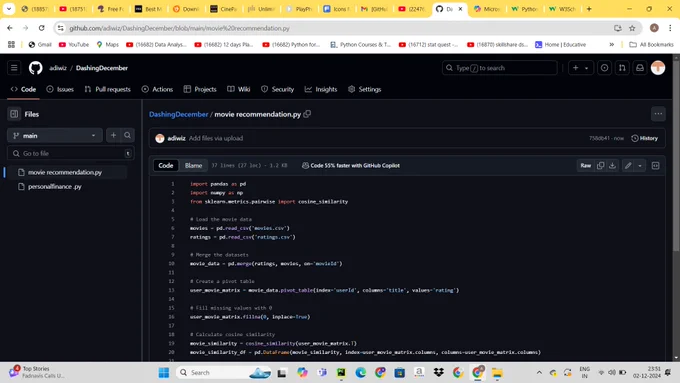The image size is (680, 383).
Task: Open the repository Settings tab
Action: [365, 89]
